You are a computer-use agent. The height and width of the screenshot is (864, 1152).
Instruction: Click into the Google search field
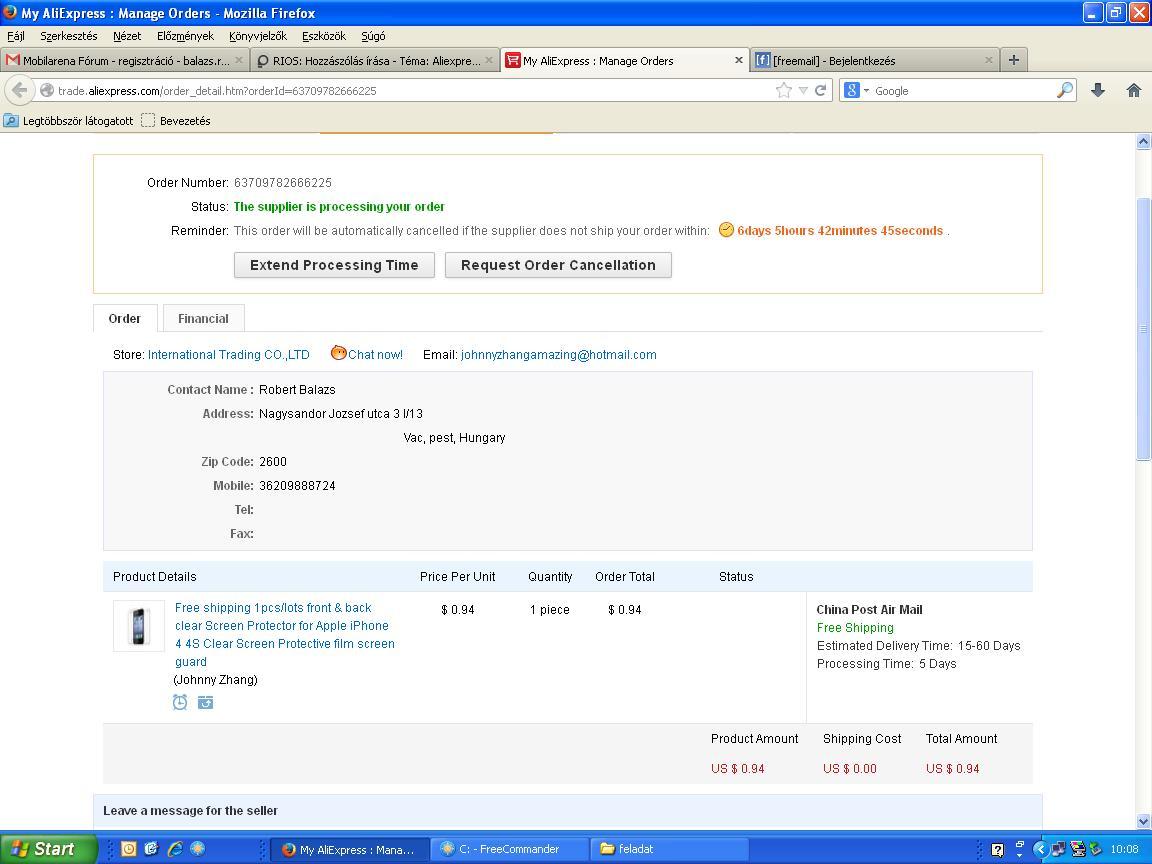962,90
